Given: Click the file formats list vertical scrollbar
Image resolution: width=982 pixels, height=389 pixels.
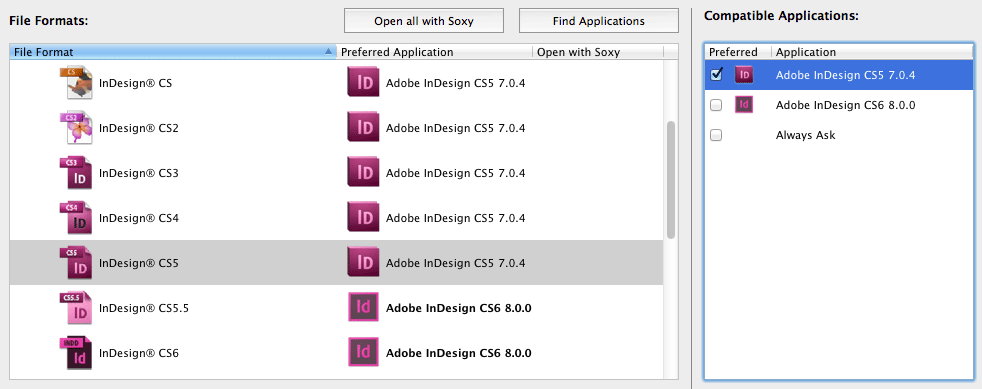Looking at the screenshot, I should [671, 180].
